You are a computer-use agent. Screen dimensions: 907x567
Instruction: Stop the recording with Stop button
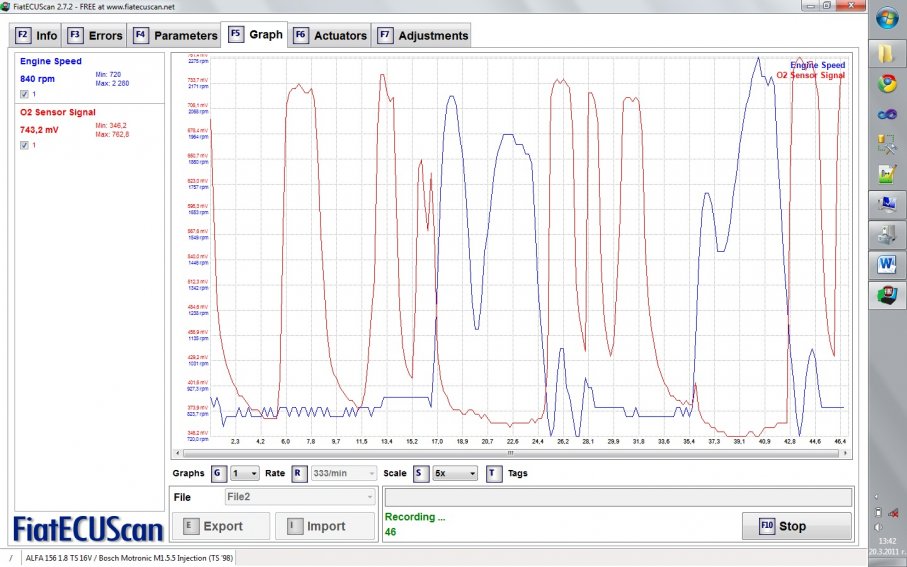click(x=796, y=526)
